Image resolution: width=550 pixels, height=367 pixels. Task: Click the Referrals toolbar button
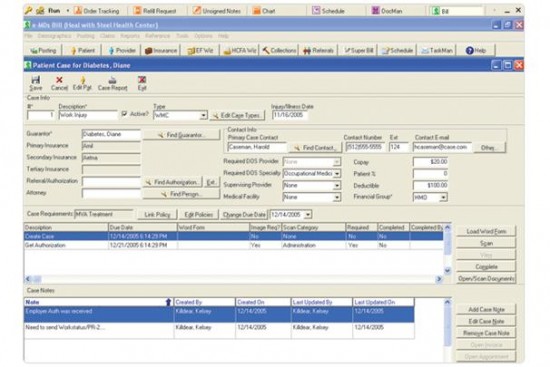[318, 51]
